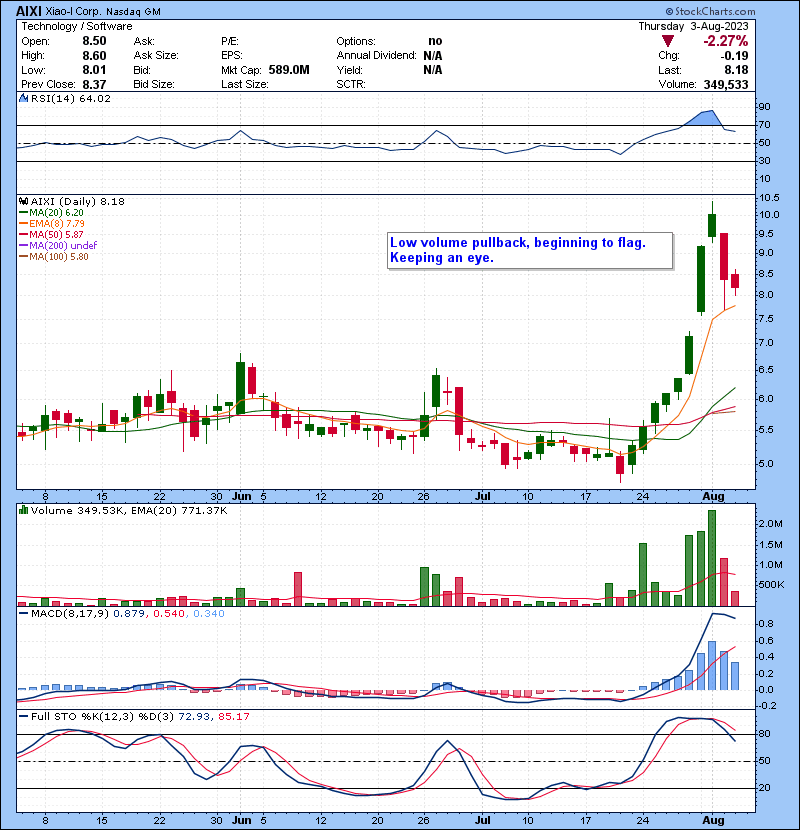Click the 'Jun' label on the price chart axis
The height and width of the screenshot is (830, 800).
[x=242, y=497]
